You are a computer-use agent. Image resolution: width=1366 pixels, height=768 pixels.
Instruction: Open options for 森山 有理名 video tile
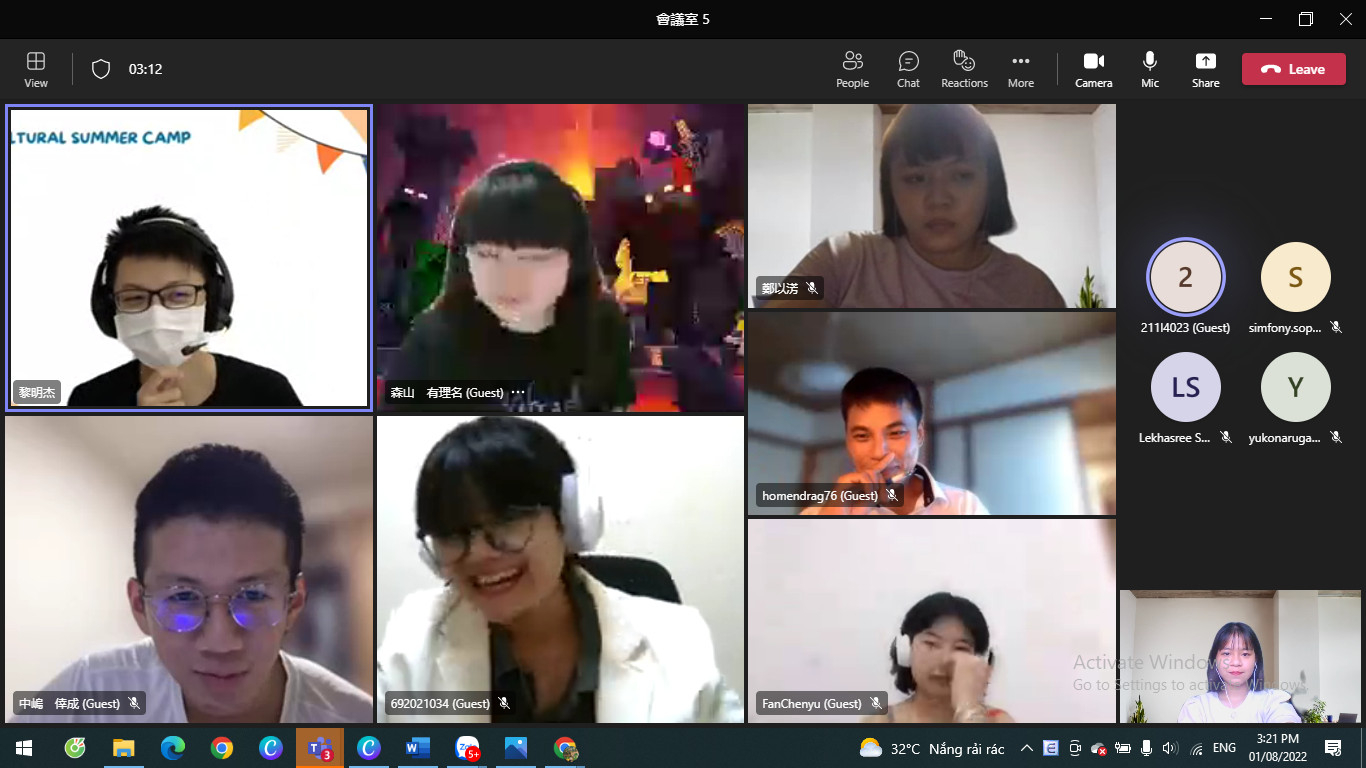518,393
